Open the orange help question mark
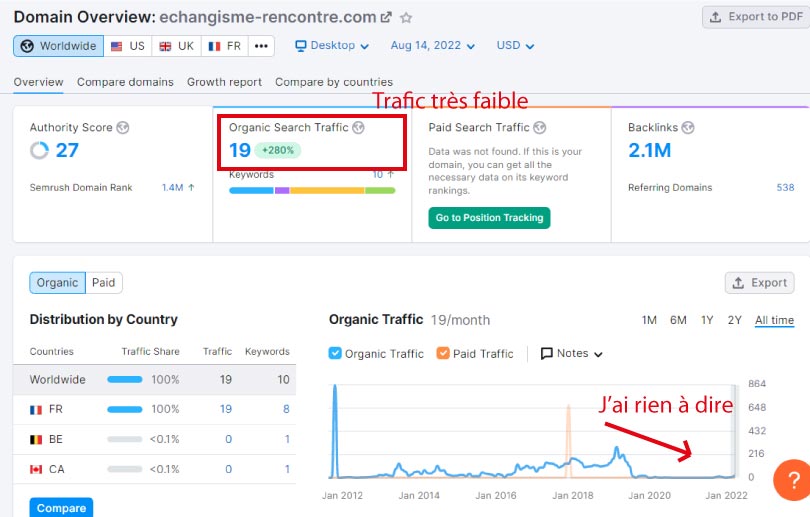 (x=793, y=480)
